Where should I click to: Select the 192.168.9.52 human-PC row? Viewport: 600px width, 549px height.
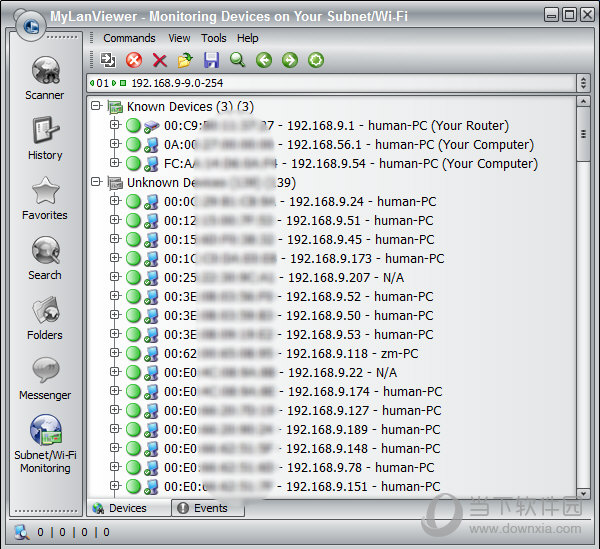(x=299, y=297)
